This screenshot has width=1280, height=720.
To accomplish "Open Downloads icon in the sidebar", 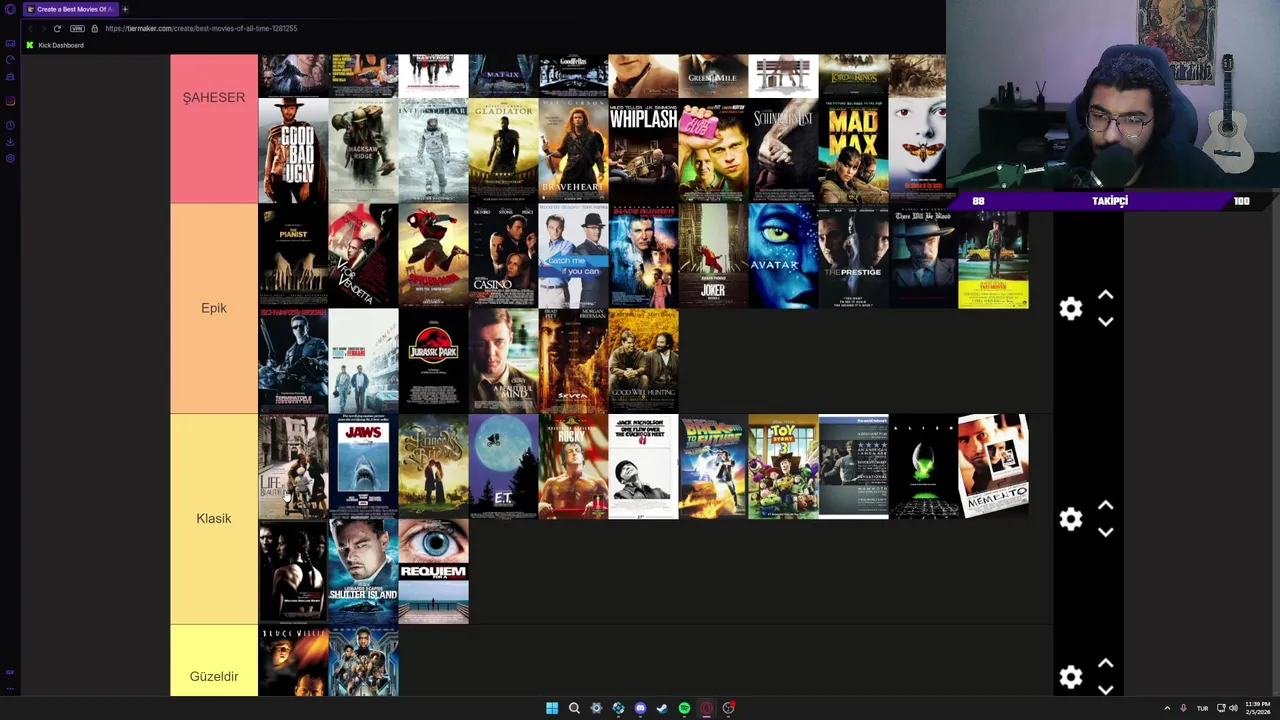I will [10, 142].
